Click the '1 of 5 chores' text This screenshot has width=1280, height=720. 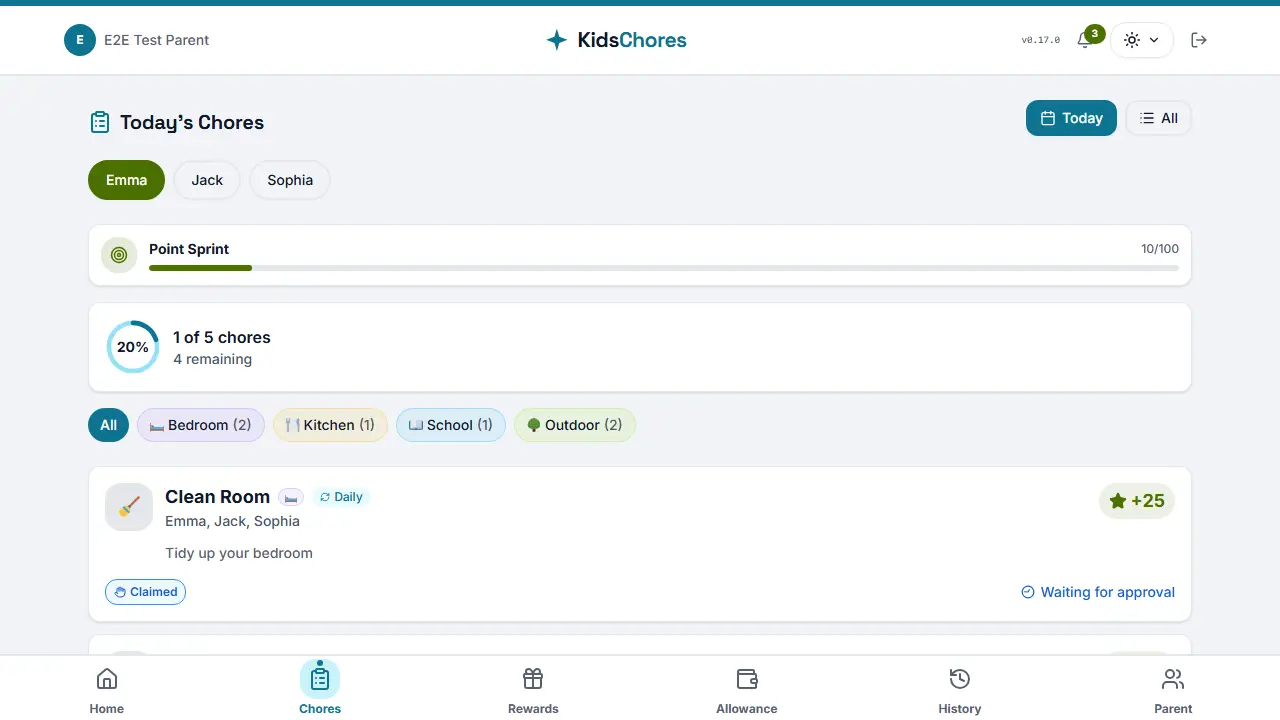(222, 337)
